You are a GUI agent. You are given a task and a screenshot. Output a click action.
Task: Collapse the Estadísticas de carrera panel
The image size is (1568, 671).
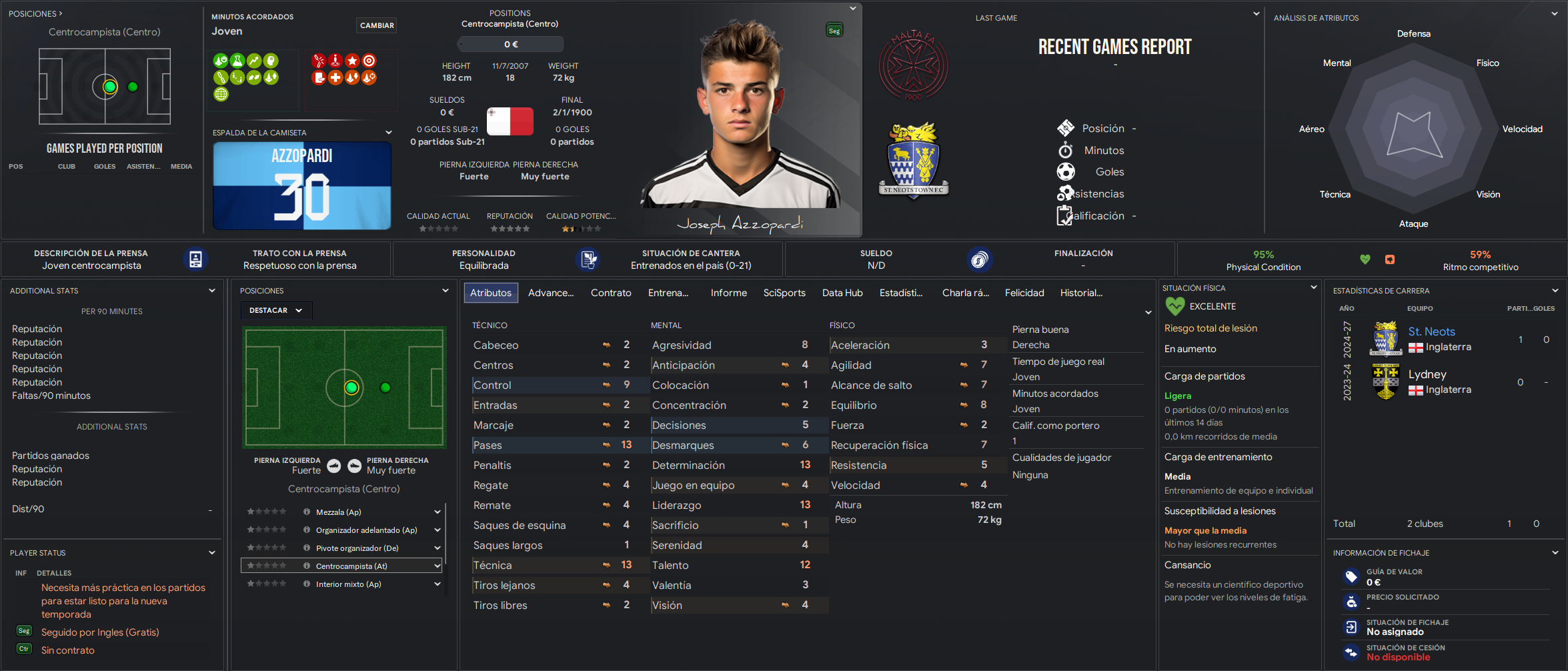1555,291
